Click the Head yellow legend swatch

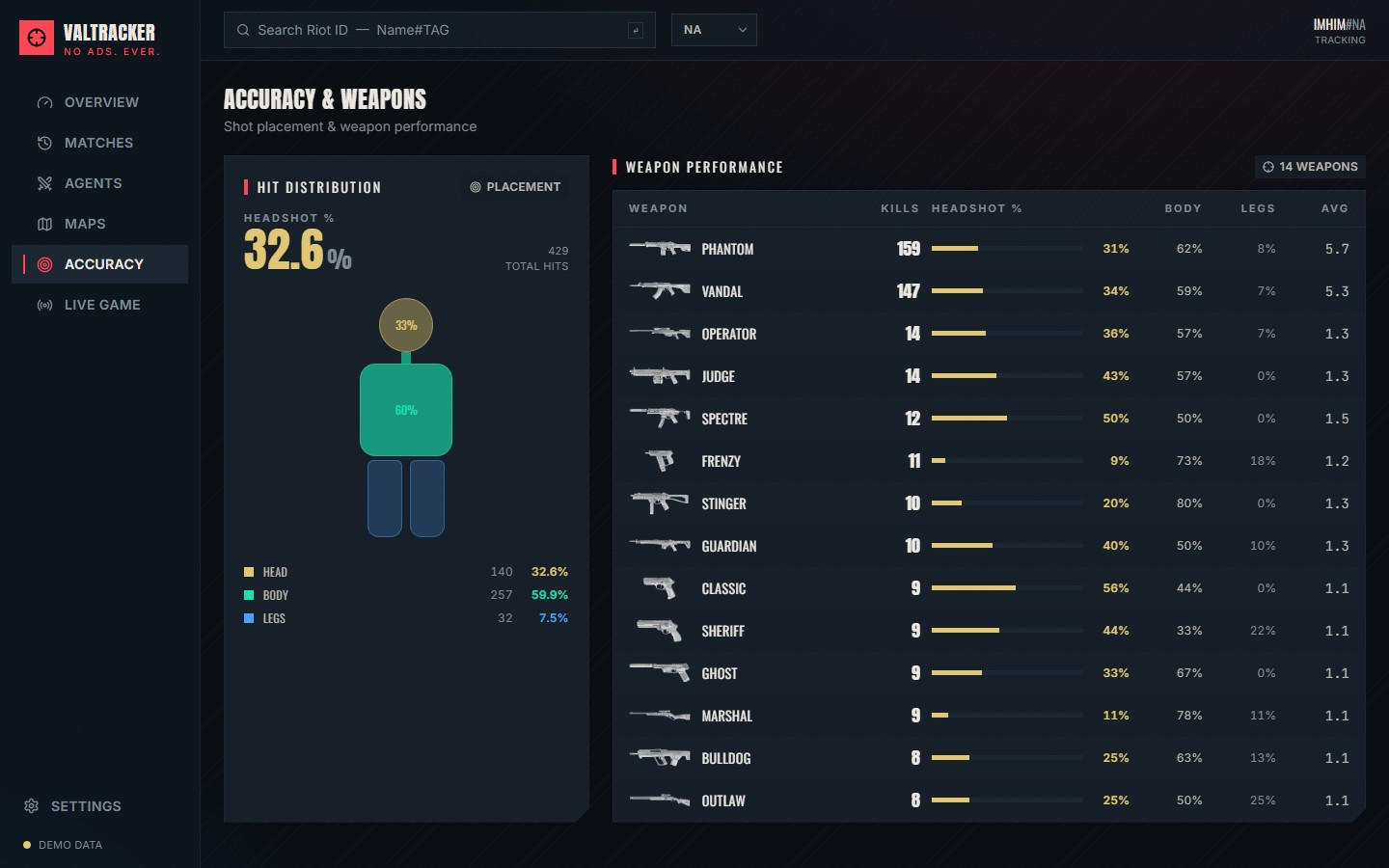[249, 572]
